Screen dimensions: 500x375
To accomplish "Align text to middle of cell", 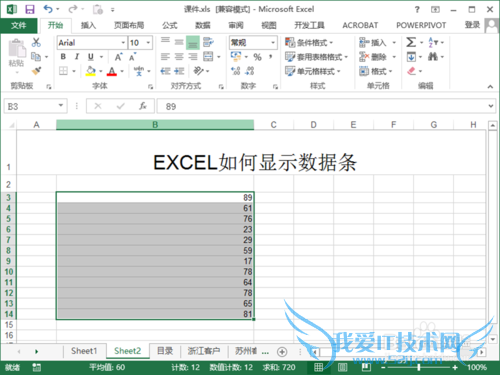I will pyautogui.click(x=179, y=42).
